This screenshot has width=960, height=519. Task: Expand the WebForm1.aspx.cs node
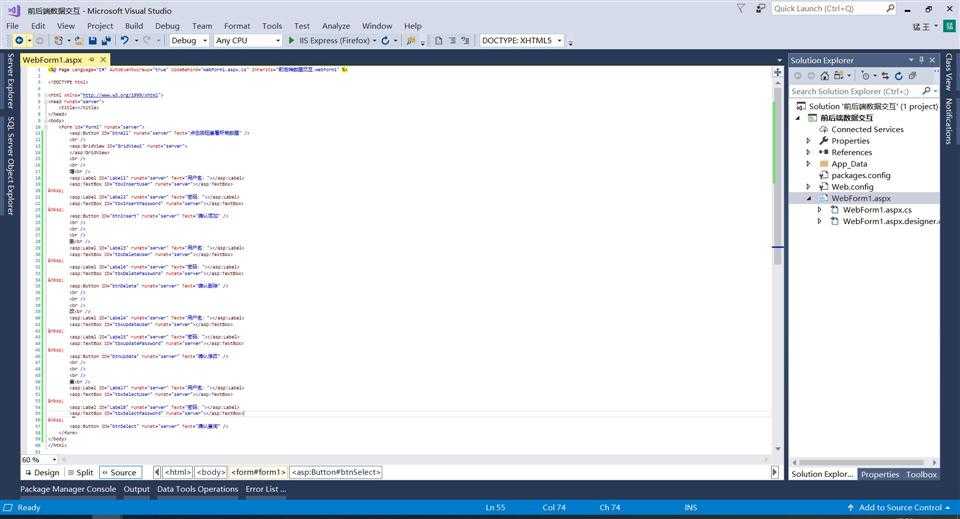pyautogui.click(x=819, y=210)
